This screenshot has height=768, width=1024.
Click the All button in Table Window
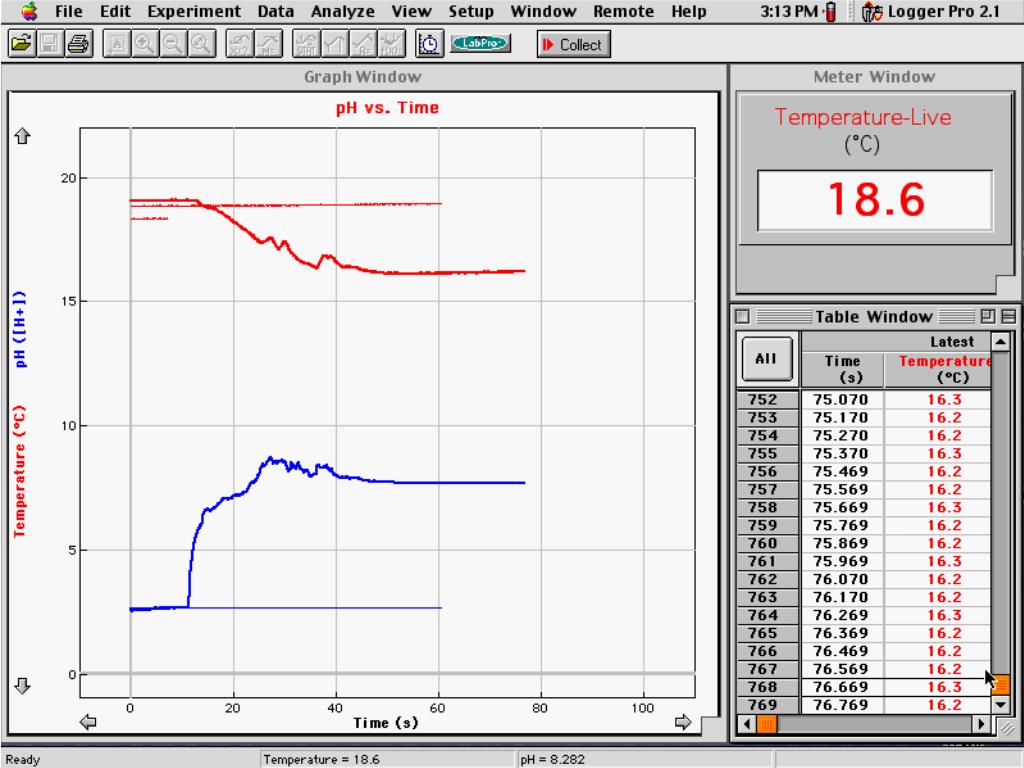[766, 359]
